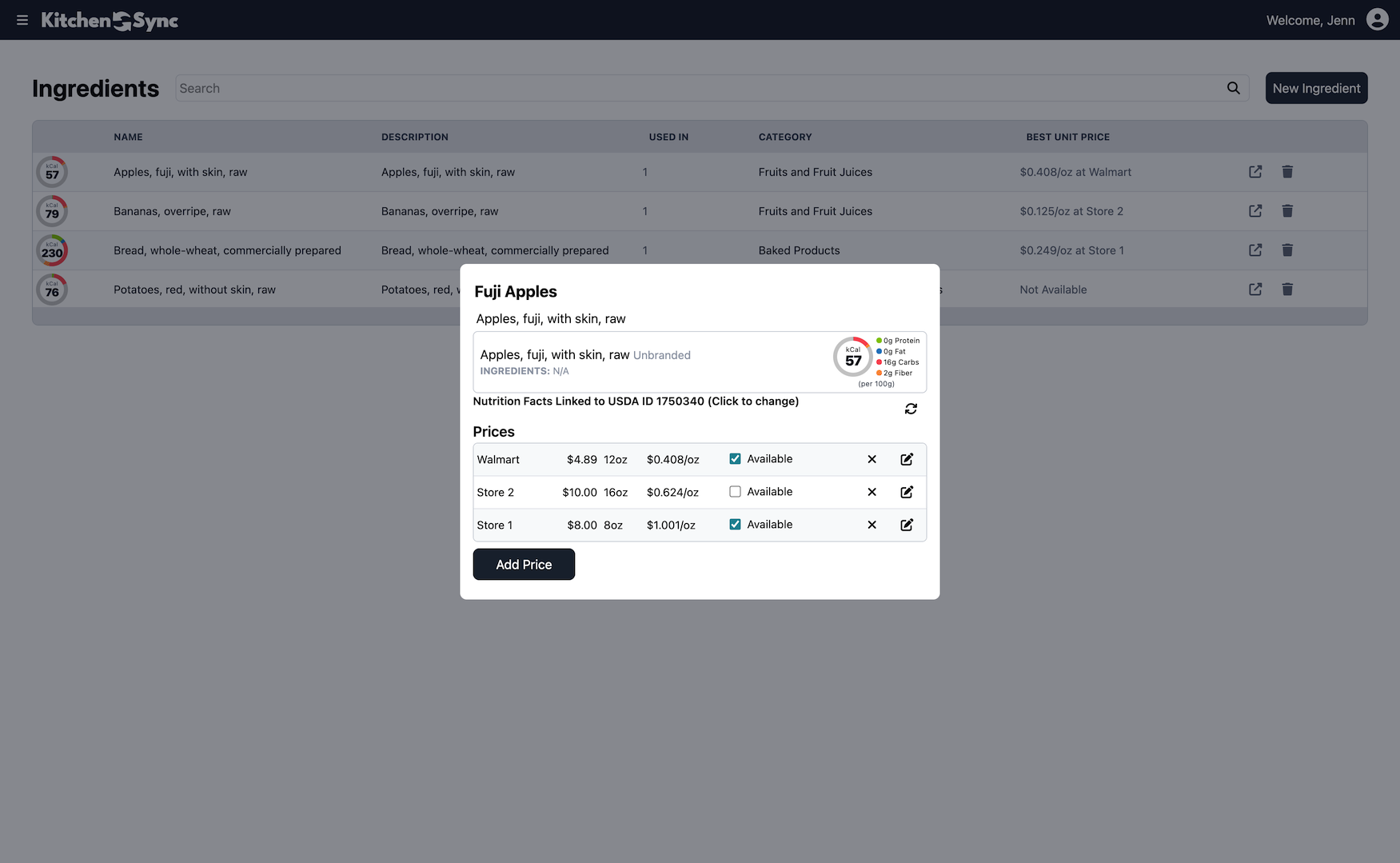Click the Add Price button
1400x863 pixels.
[524, 564]
